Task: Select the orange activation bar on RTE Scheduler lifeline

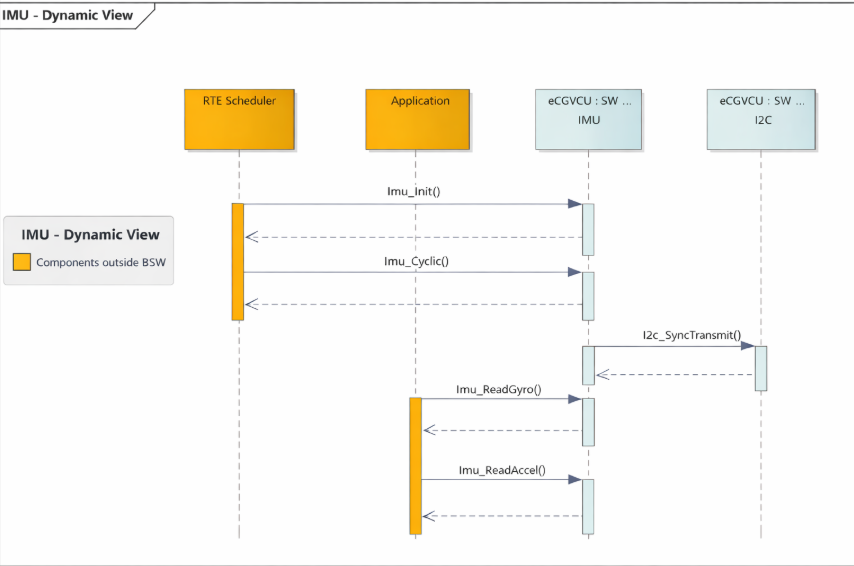Action: click(237, 261)
